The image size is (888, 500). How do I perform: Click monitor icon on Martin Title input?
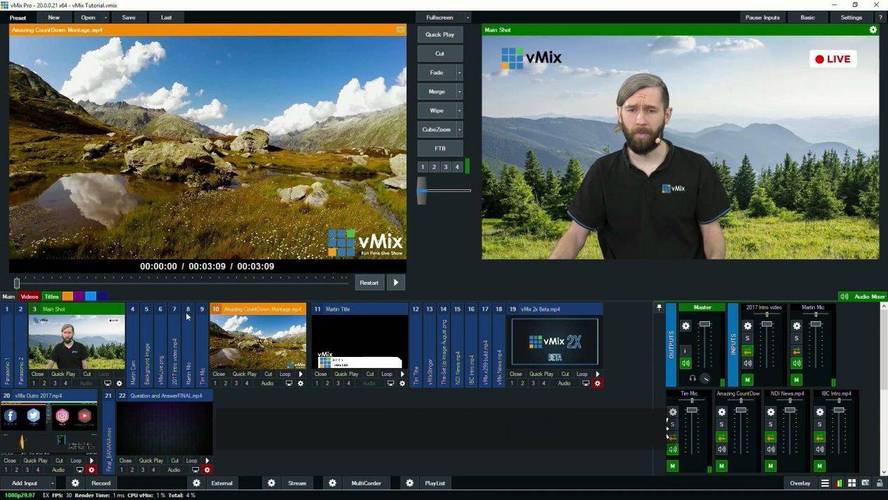(x=391, y=383)
